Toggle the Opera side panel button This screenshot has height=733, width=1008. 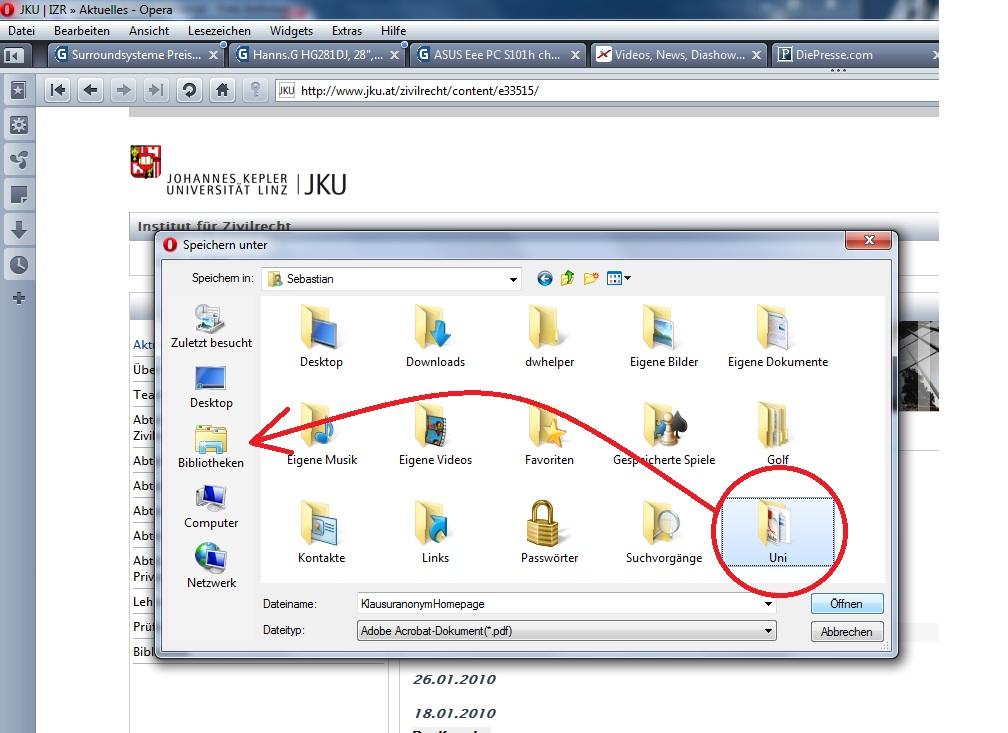[14, 56]
